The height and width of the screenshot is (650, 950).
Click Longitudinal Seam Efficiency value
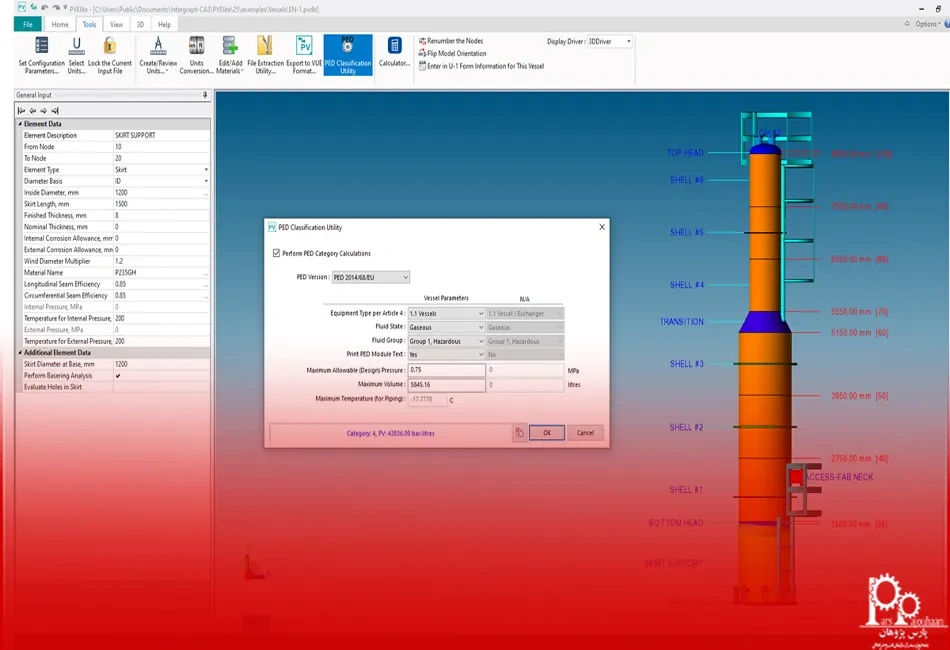[121, 284]
